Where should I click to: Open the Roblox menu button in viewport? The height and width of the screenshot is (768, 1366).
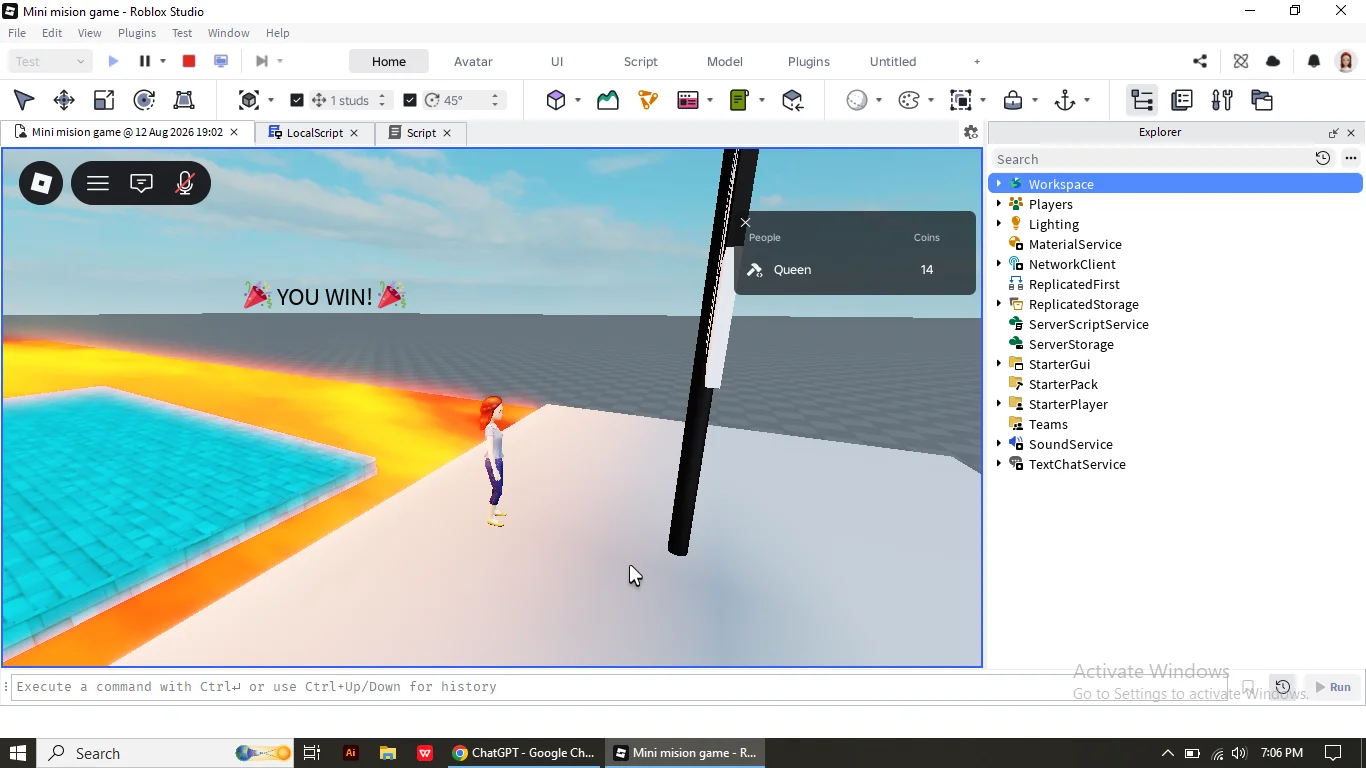pos(41,183)
